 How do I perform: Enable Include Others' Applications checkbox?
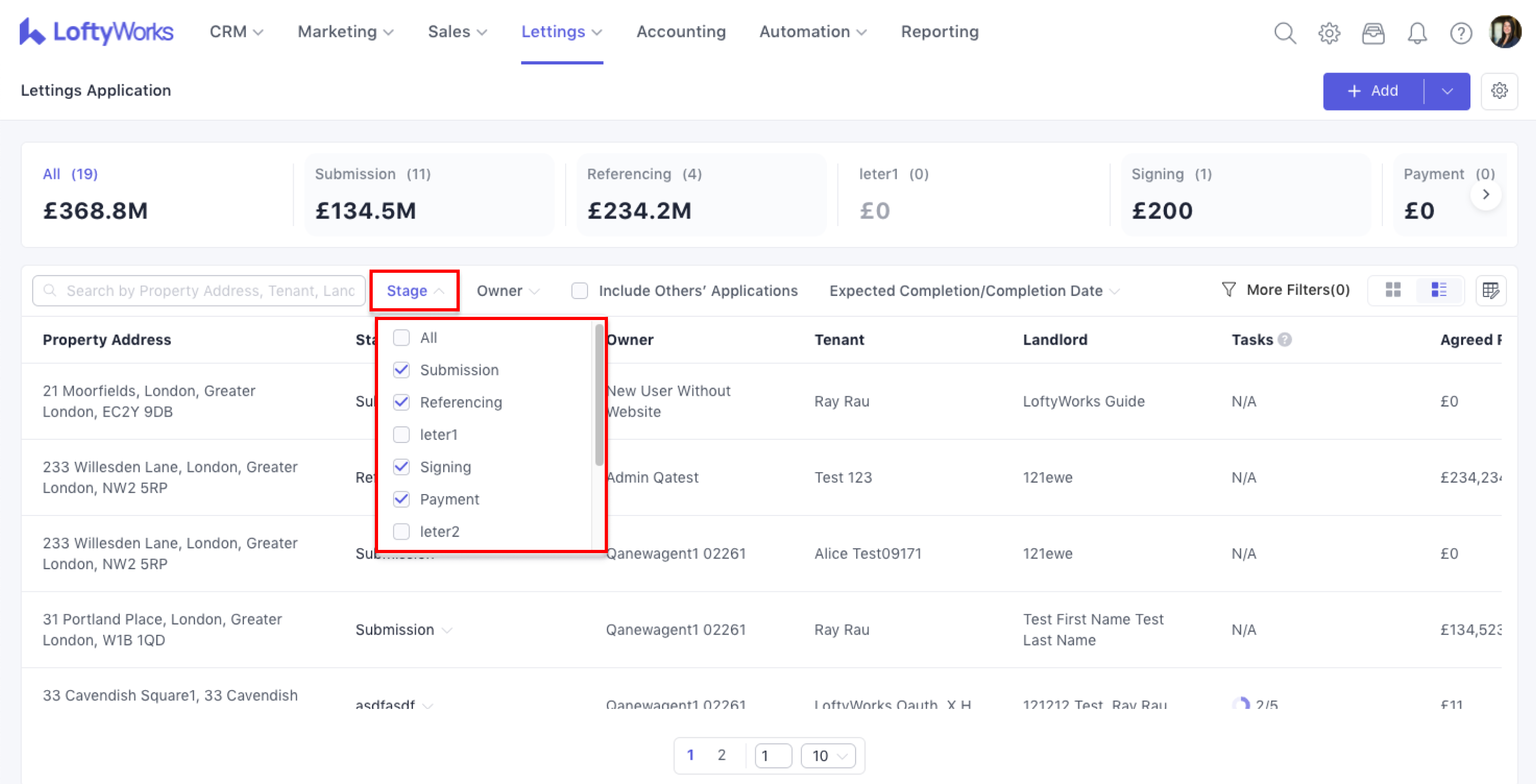579,291
